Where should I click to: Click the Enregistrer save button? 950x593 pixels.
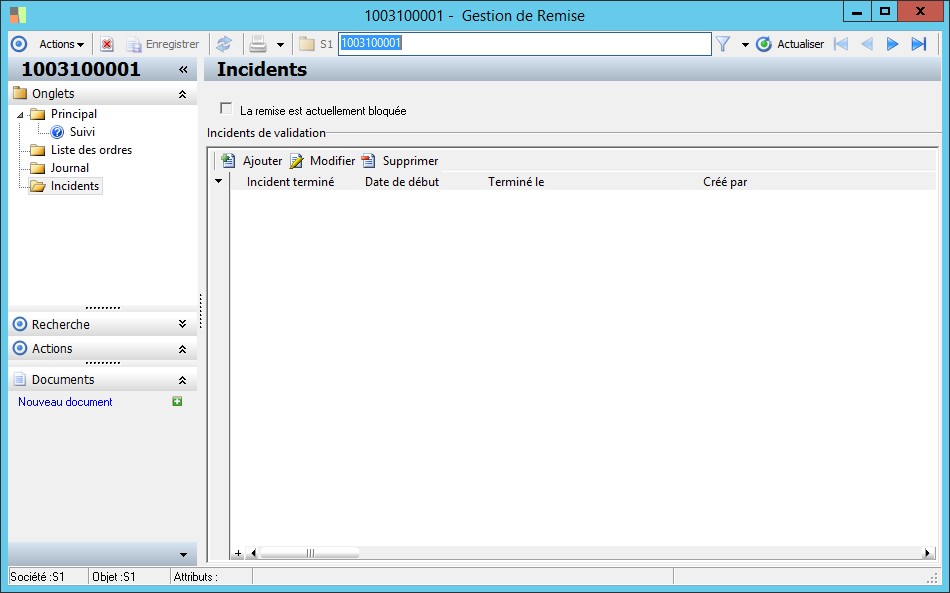[163, 44]
